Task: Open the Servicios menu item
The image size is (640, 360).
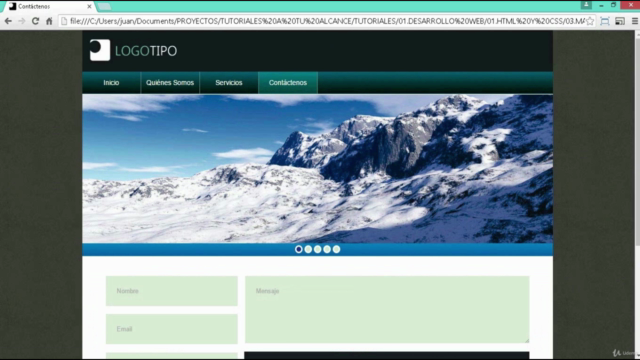Action: [229, 83]
